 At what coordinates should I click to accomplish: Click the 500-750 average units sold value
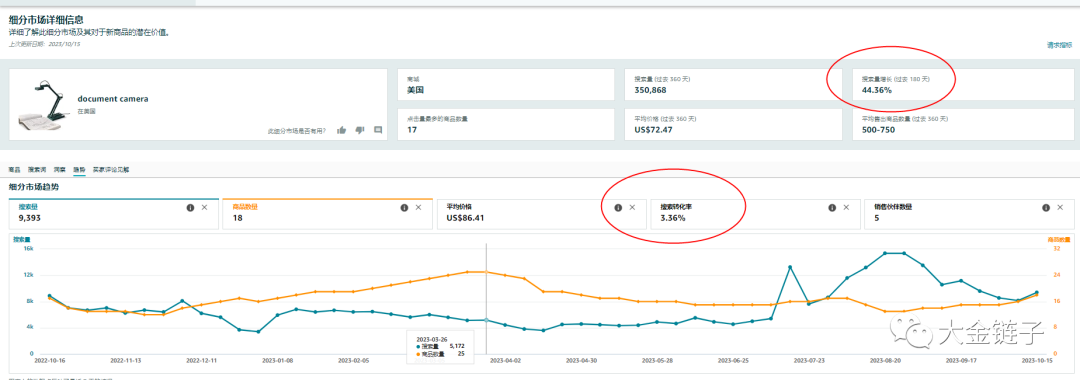point(878,129)
